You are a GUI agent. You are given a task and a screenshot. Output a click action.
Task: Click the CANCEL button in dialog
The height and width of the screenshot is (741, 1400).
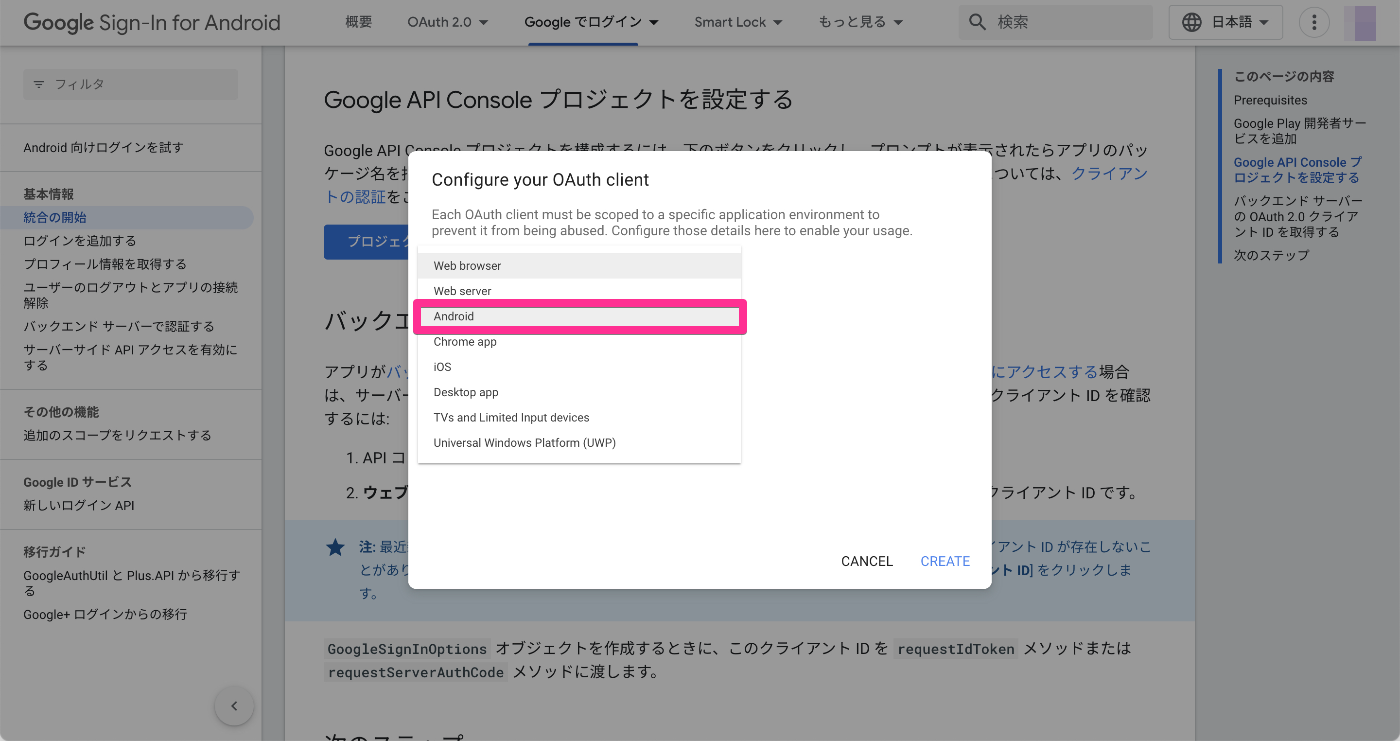pos(867,561)
